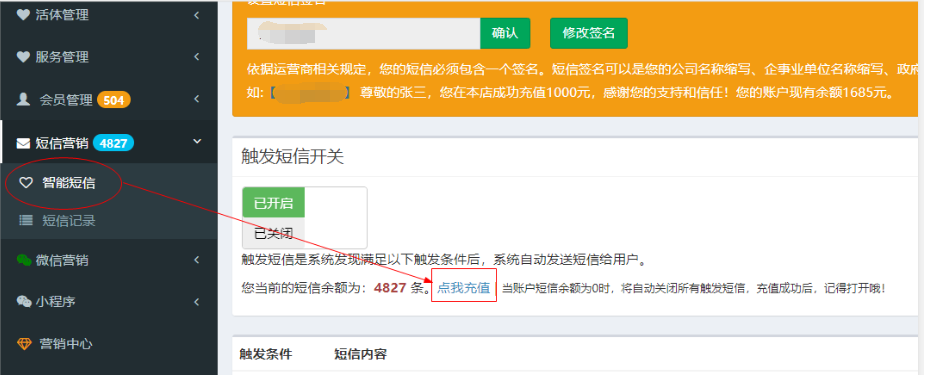
Task: Click the 触发短信开关 heading
Action: point(293,157)
